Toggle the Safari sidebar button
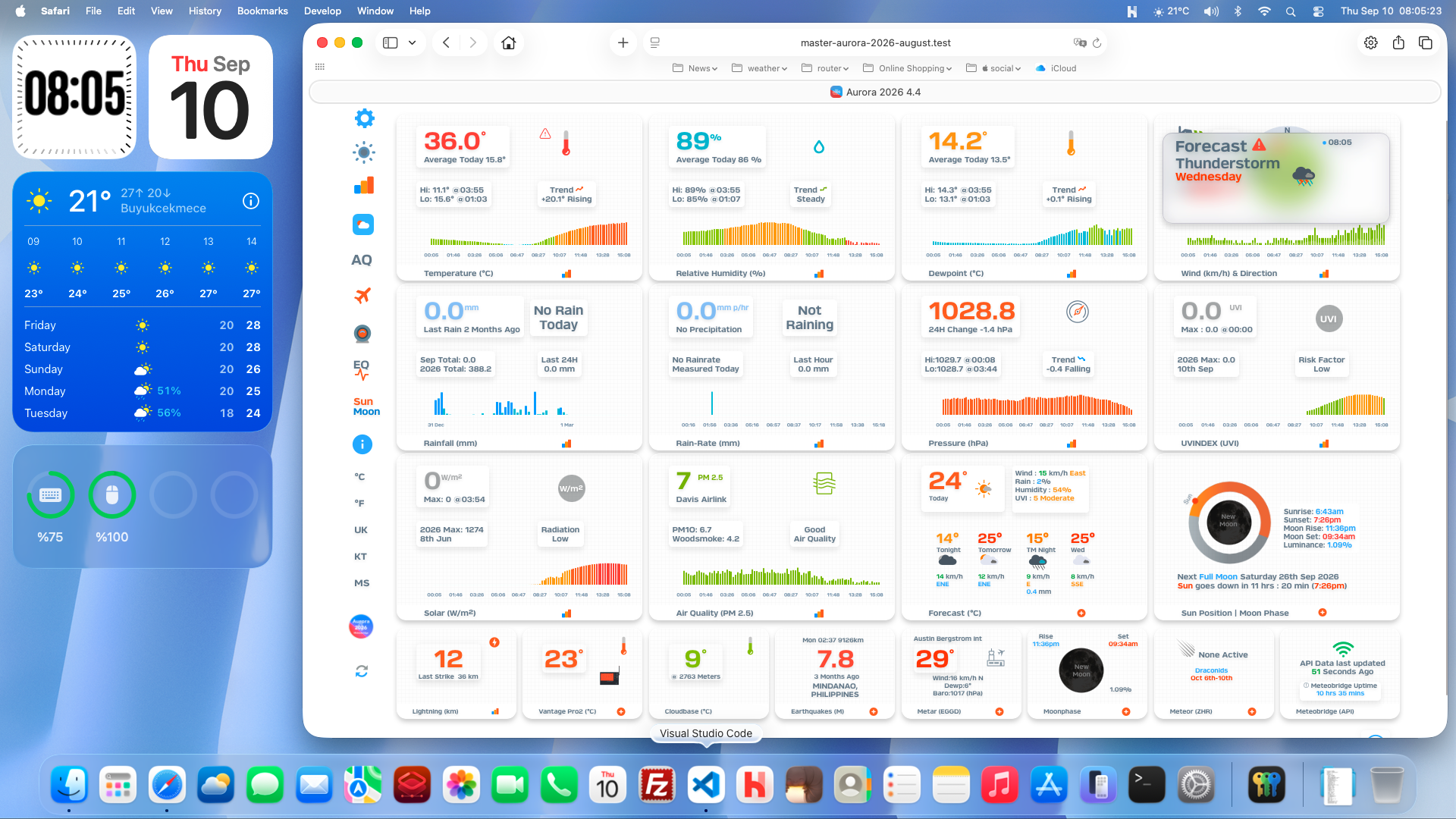Screen dimensions: 1456x819 tap(391, 43)
